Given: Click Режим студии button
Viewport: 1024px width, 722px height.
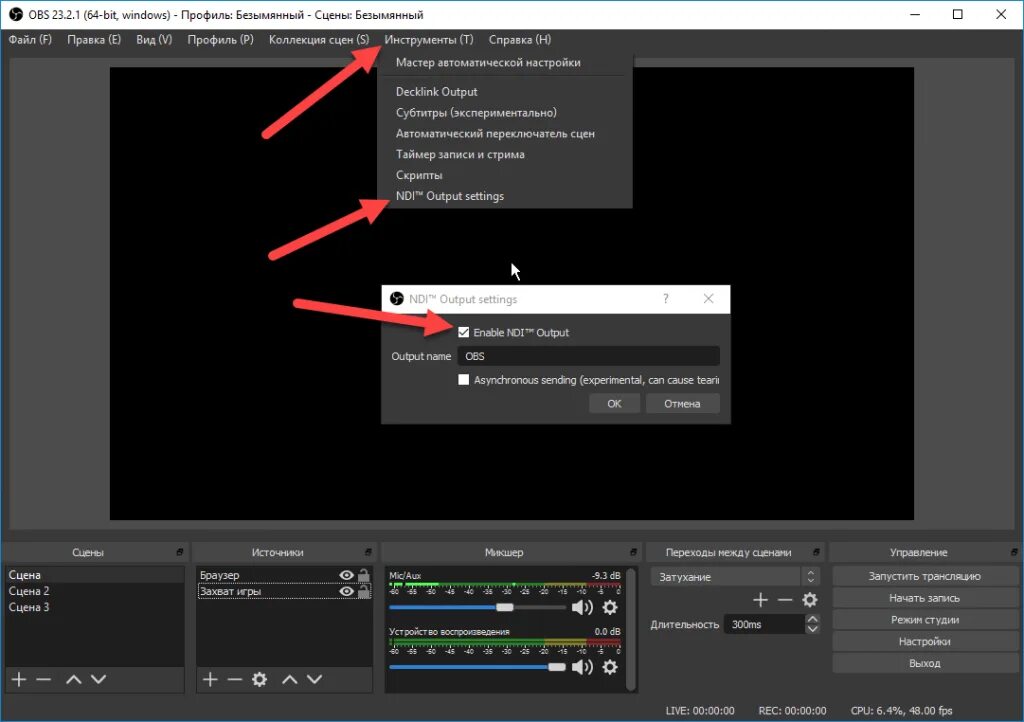Looking at the screenshot, I should [x=924, y=620].
